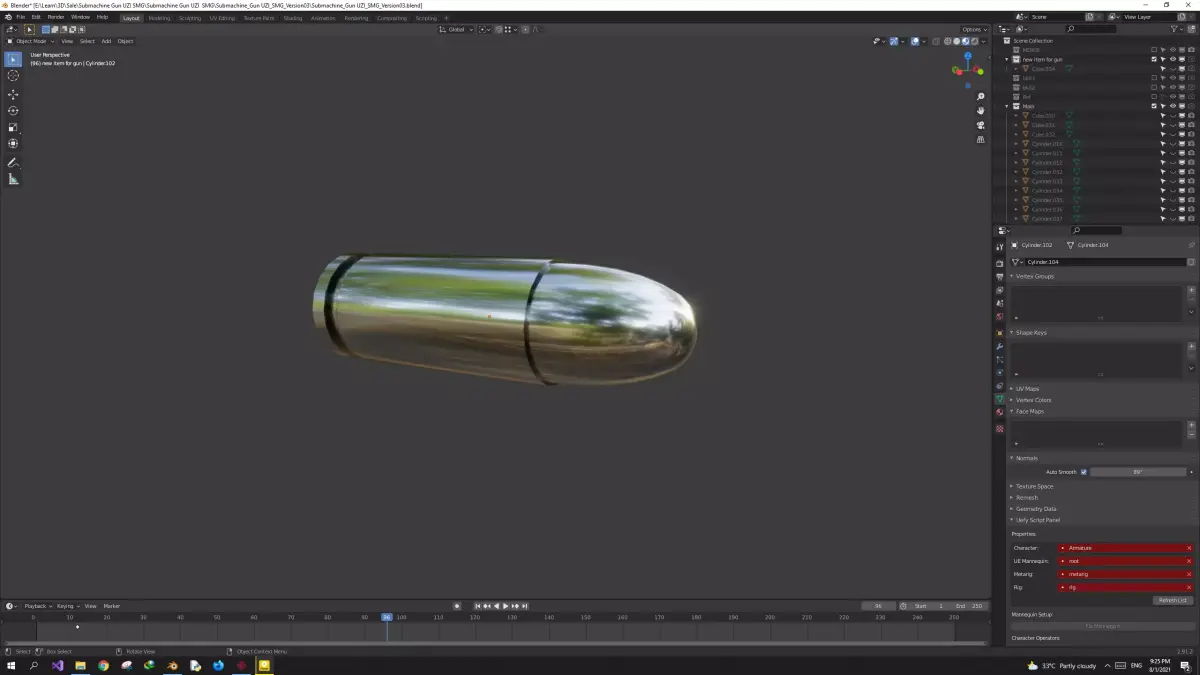Open the Texture checker properties tab

(x=999, y=429)
